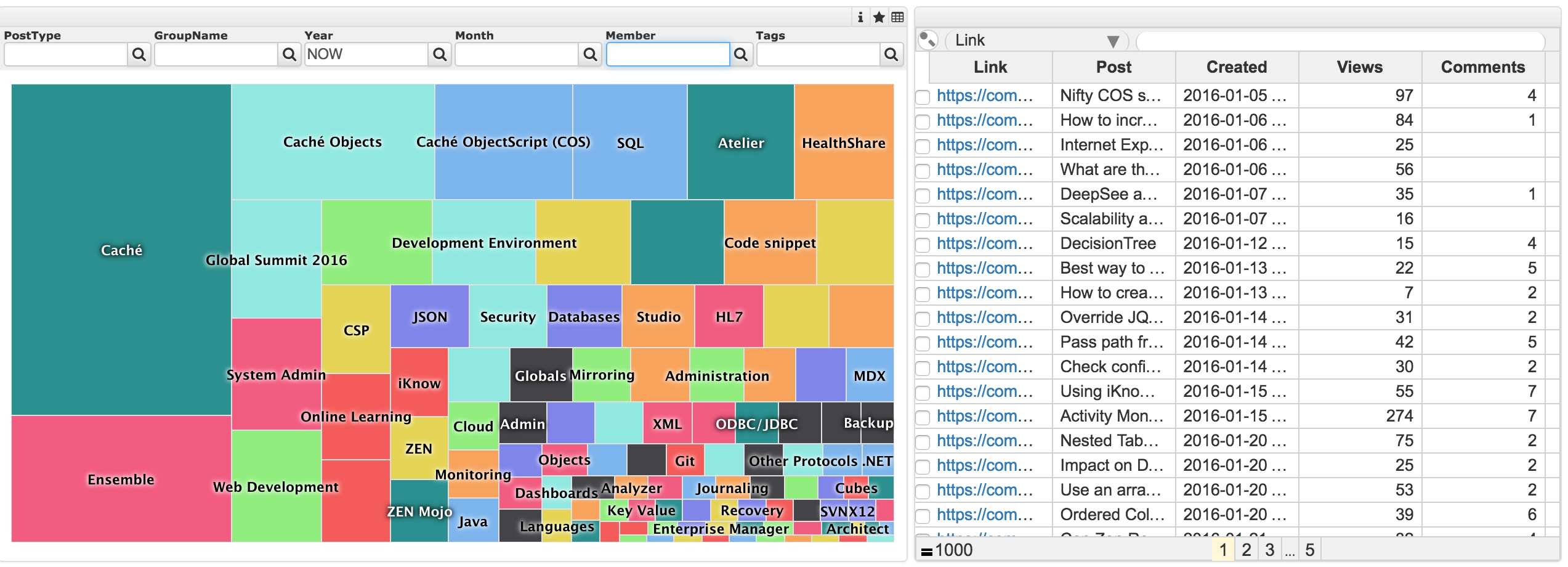This screenshot has height=567, width=1568.
Task: Go to page 5 of results
Action: pyautogui.click(x=1310, y=550)
